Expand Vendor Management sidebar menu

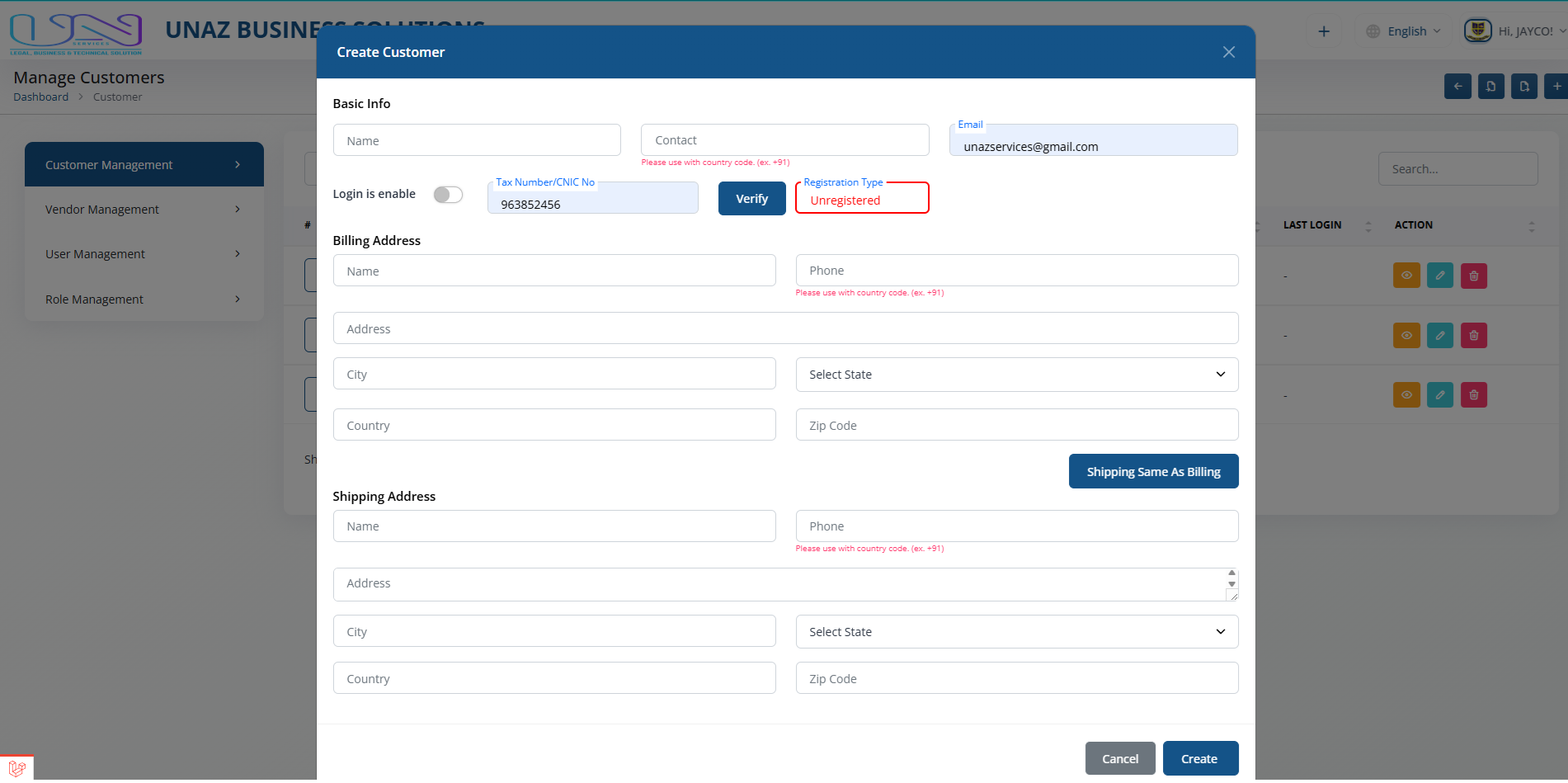pyautogui.click(x=144, y=210)
